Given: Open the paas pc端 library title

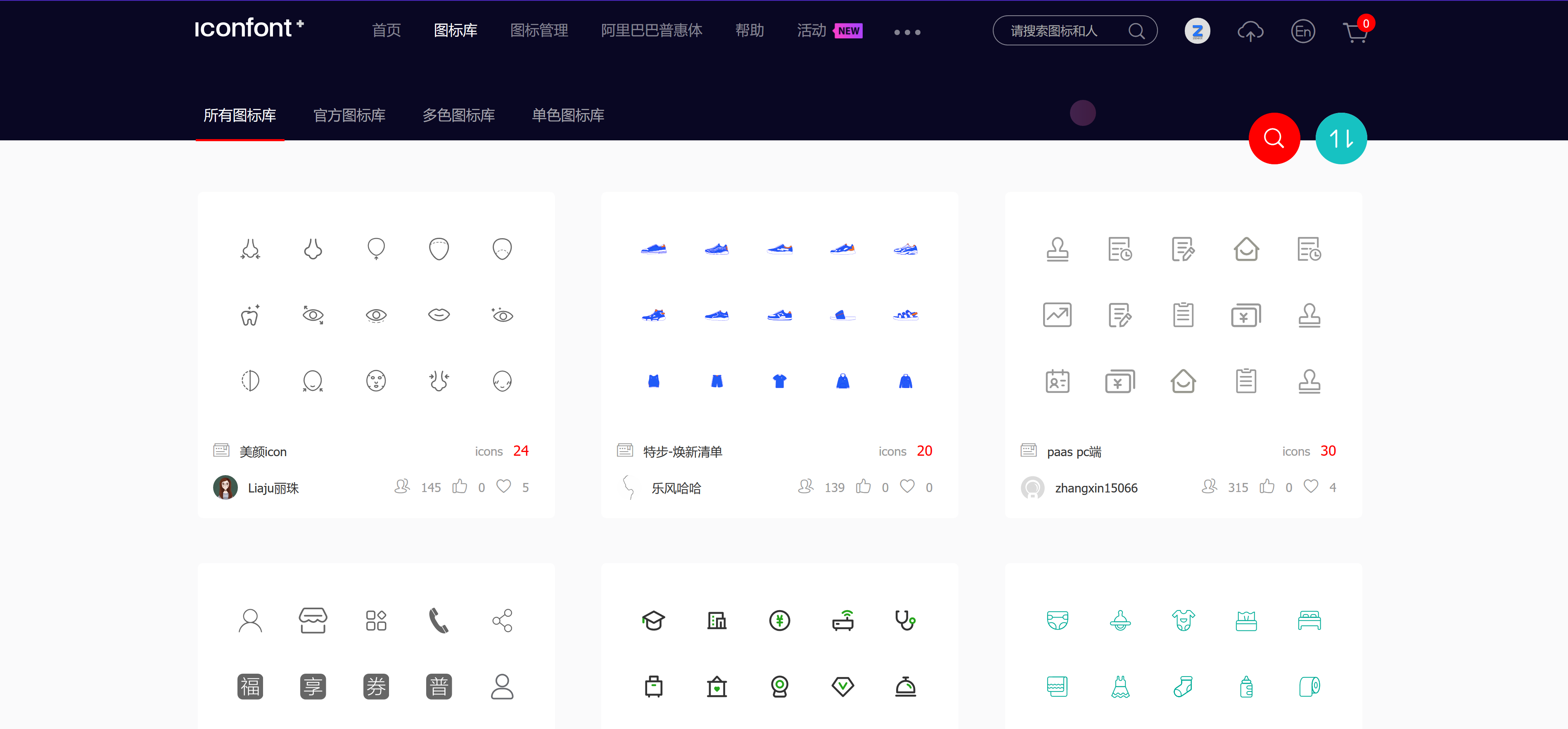Looking at the screenshot, I should pyautogui.click(x=1074, y=452).
